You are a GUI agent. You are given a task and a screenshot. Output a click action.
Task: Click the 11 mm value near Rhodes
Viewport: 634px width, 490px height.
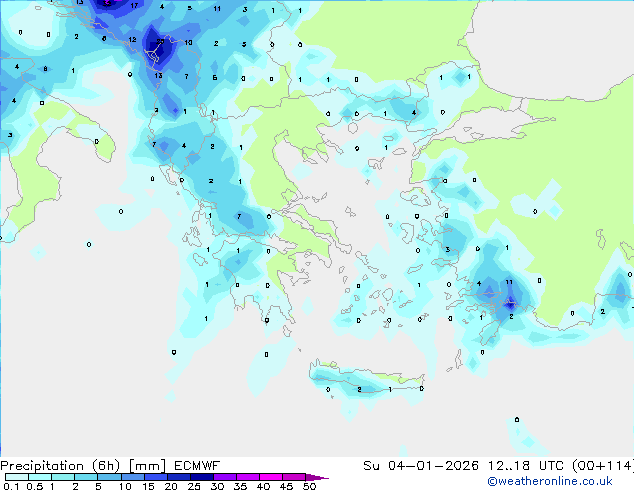point(509,283)
